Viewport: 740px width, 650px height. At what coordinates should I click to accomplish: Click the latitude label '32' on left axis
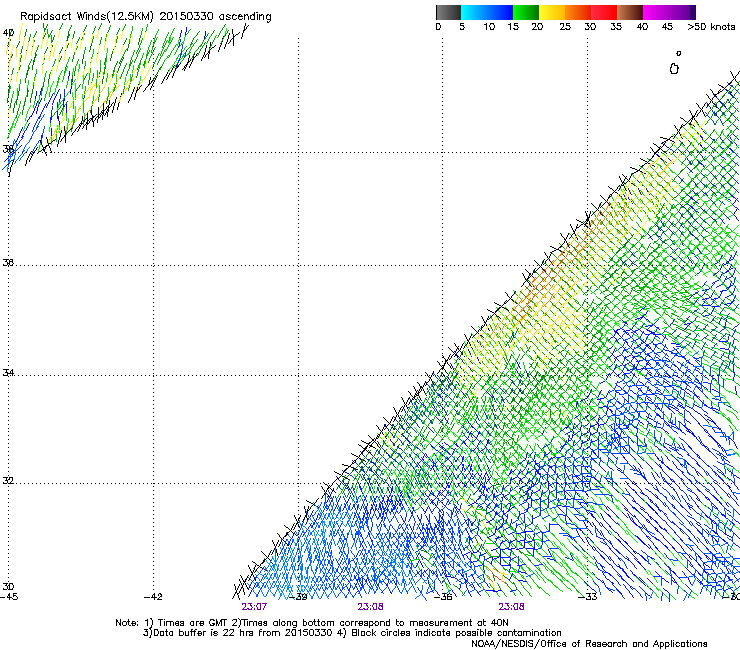[8, 481]
